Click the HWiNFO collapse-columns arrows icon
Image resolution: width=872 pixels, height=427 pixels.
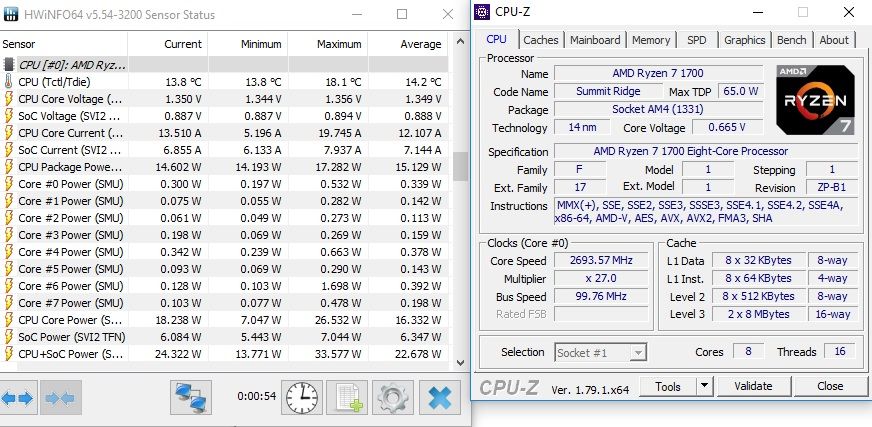(60, 398)
